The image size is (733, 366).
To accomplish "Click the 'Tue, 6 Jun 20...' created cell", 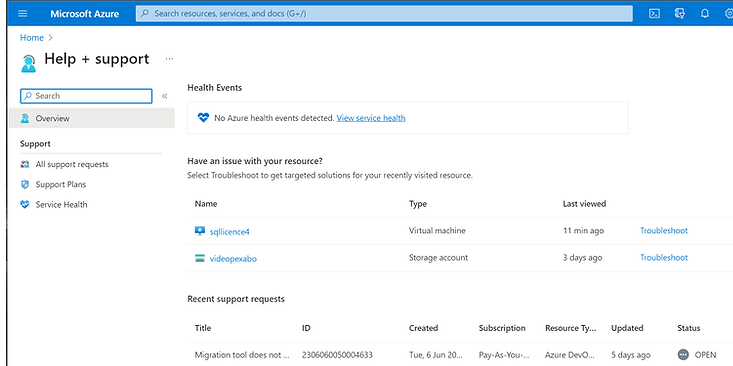I will 436,355.
